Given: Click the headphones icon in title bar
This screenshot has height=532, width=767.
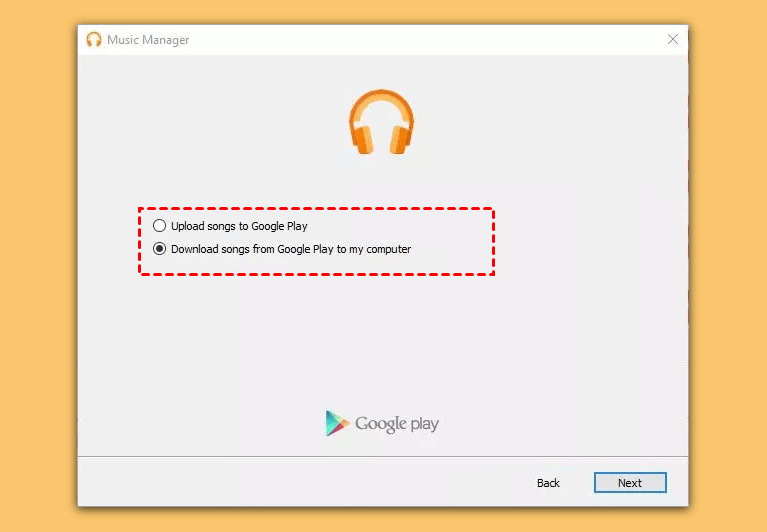Looking at the screenshot, I should [x=94, y=40].
